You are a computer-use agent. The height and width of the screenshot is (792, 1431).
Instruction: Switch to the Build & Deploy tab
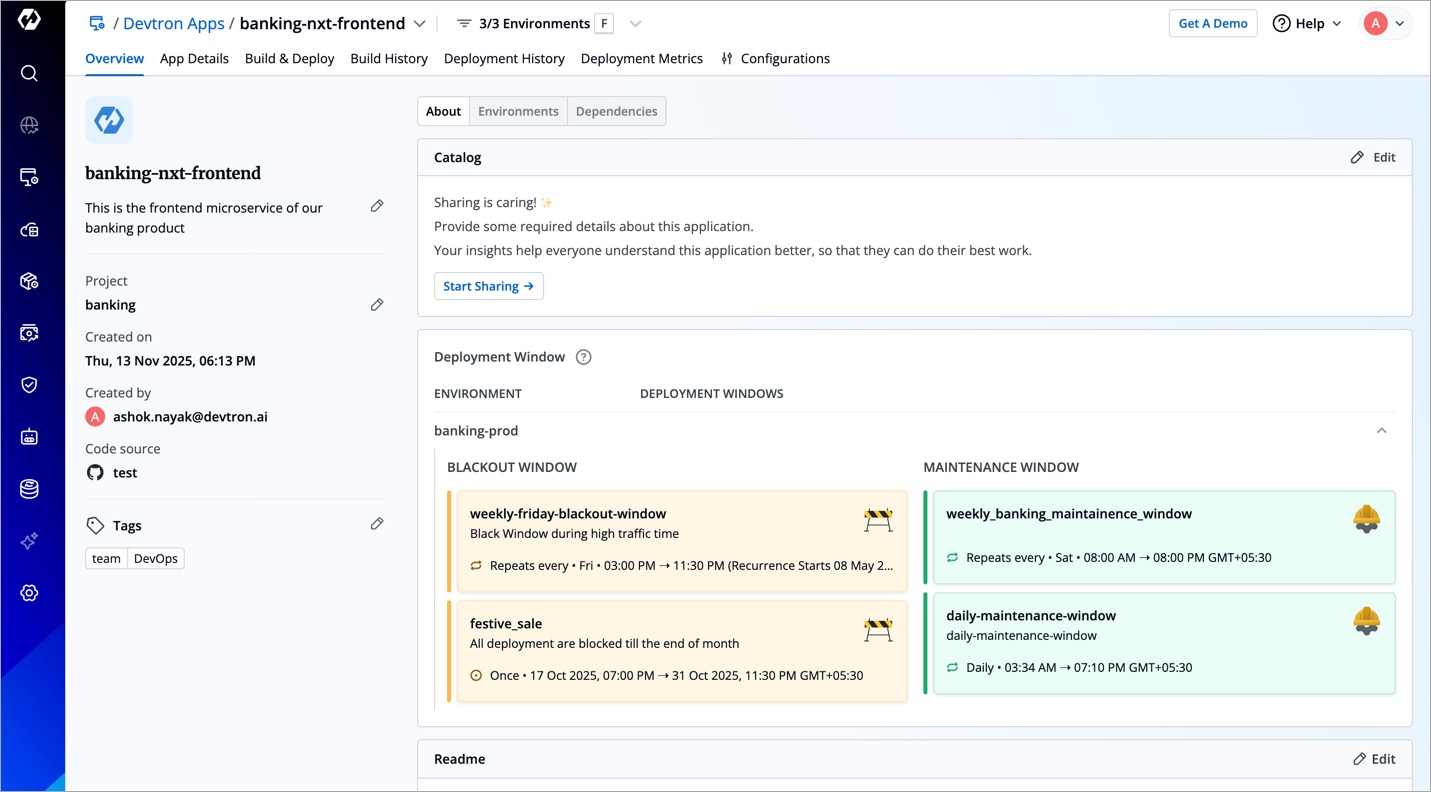tap(289, 59)
